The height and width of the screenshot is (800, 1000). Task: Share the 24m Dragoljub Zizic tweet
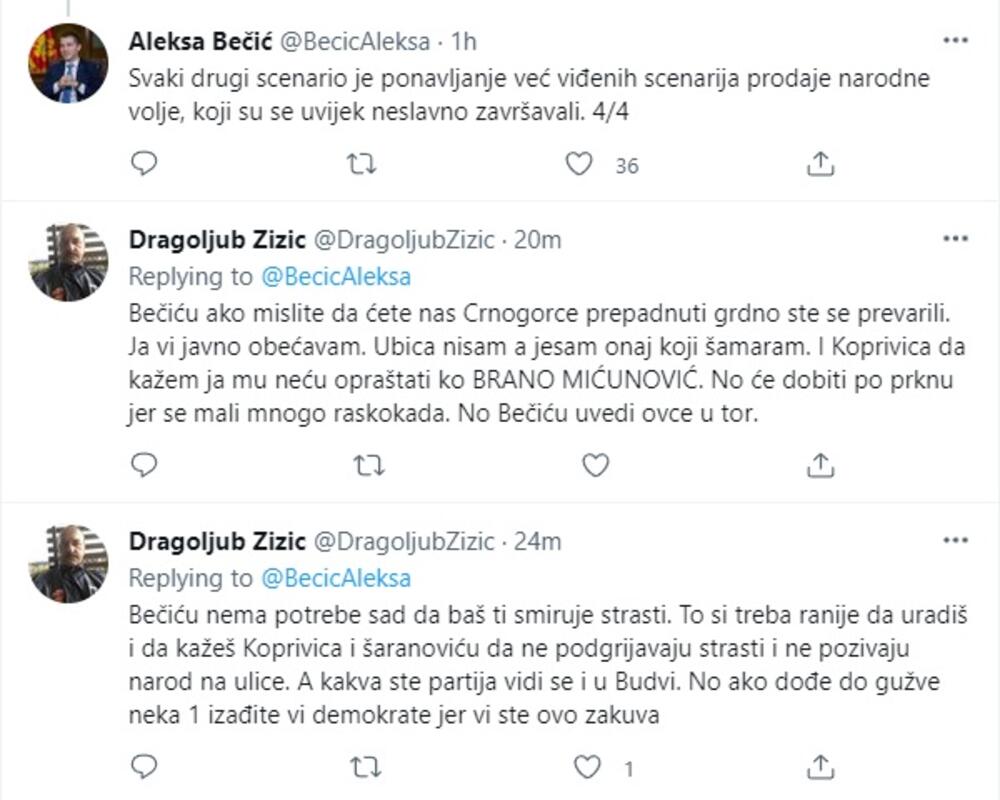coord(820,768)
